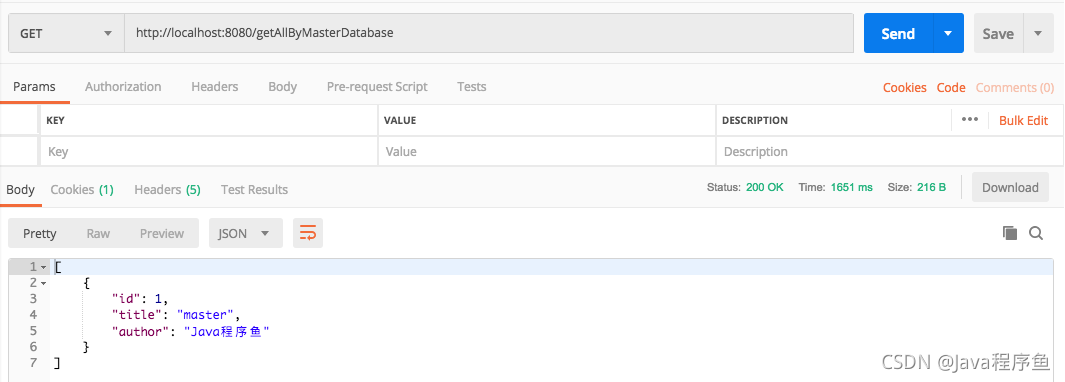Open Pre-request Script tab
This screenshot has width=1065, height=382.
pos(377,87)
